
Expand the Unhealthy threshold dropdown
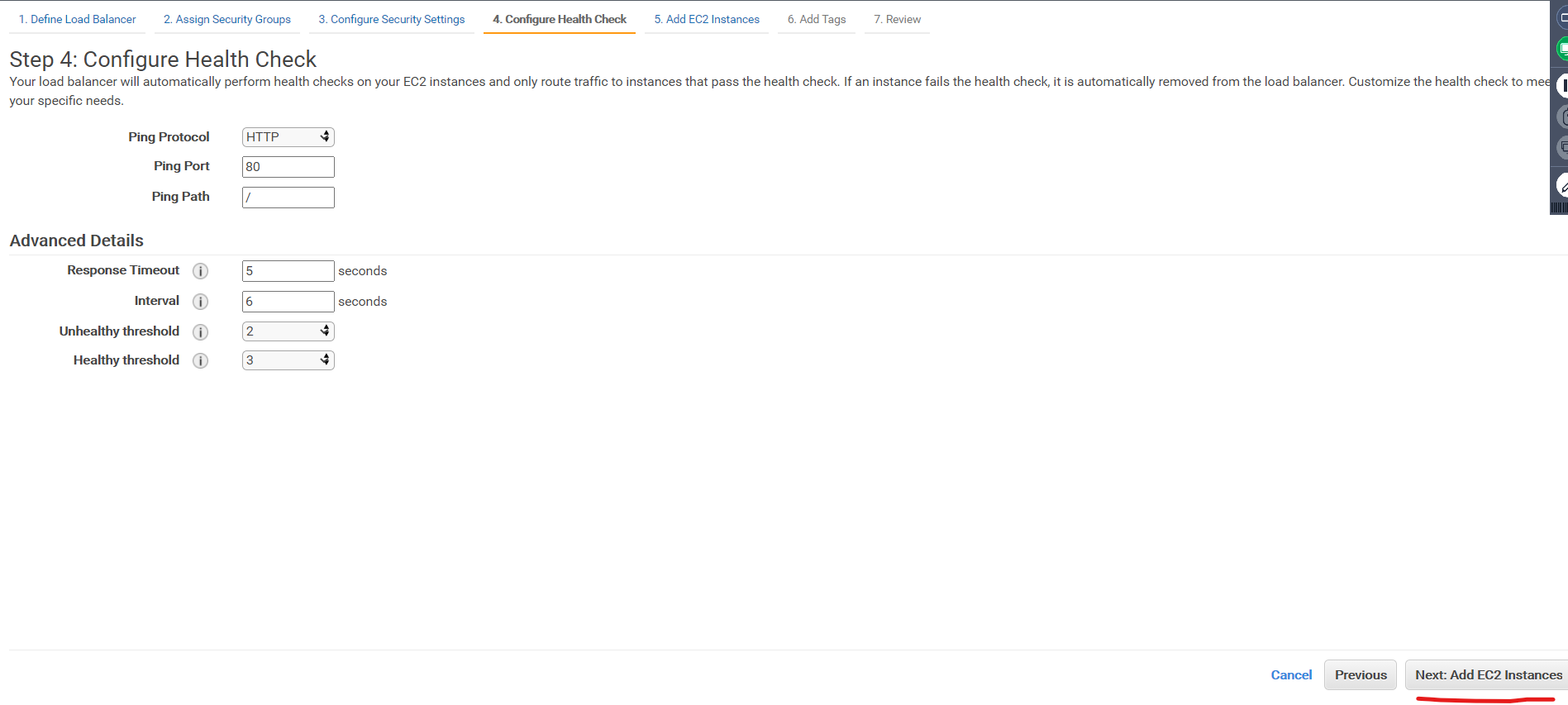[x=288, y=331]
